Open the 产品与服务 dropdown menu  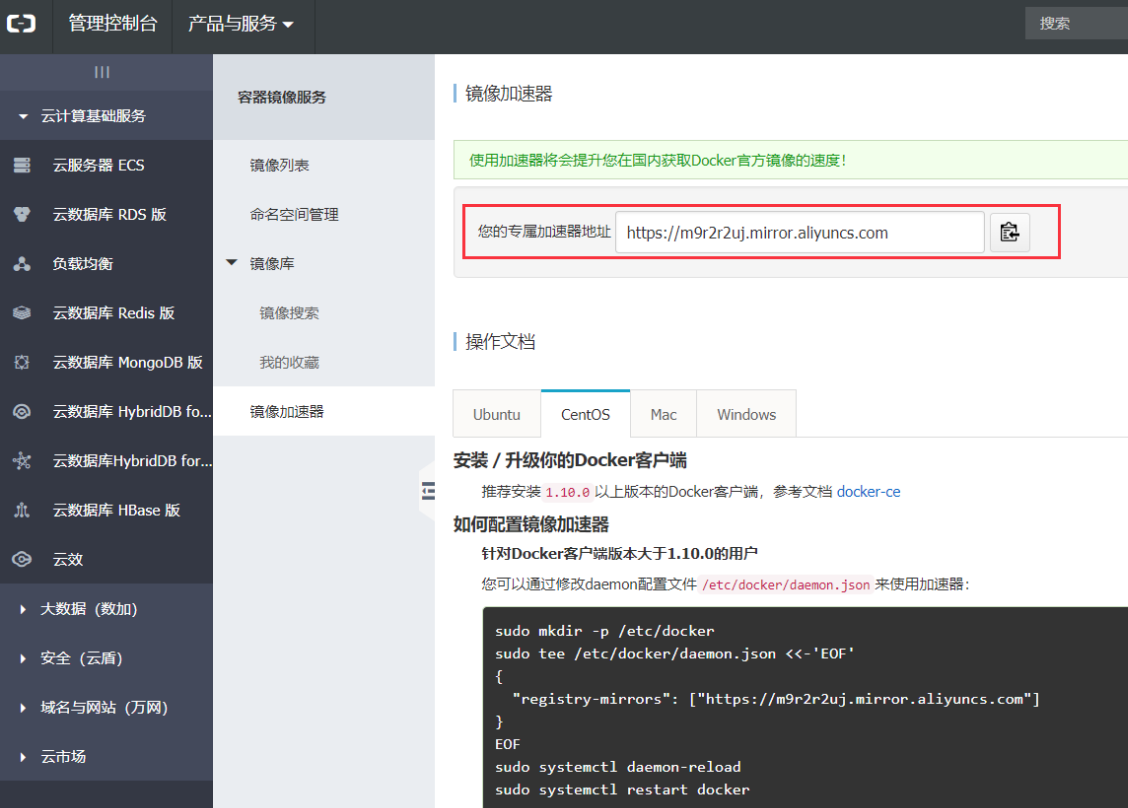click(x=240, y=24)
